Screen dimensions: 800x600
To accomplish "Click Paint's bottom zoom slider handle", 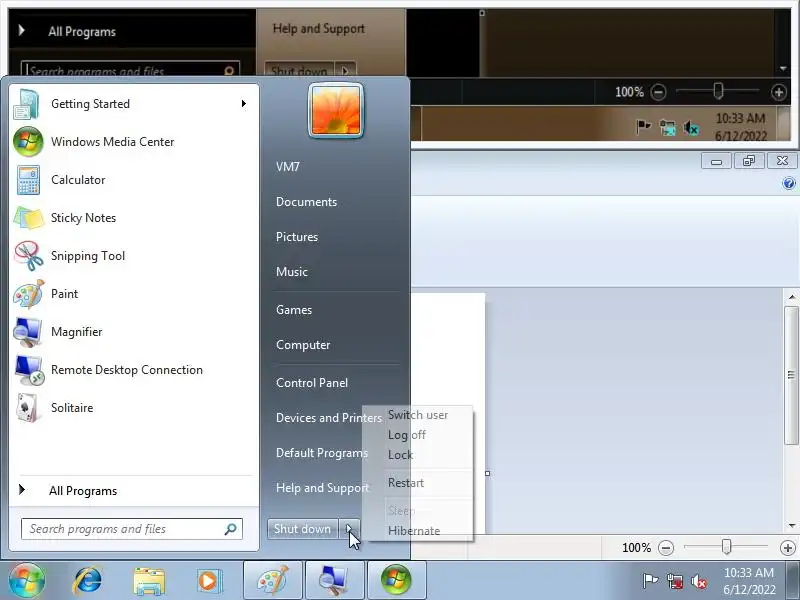I will [x=727, y=547].
